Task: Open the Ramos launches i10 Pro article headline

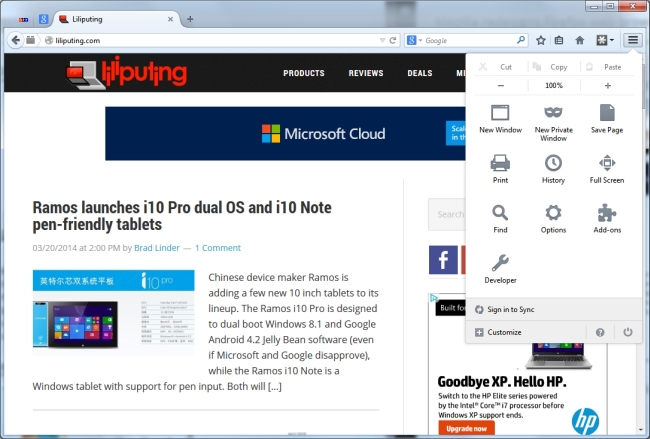Action: (182, 216)
